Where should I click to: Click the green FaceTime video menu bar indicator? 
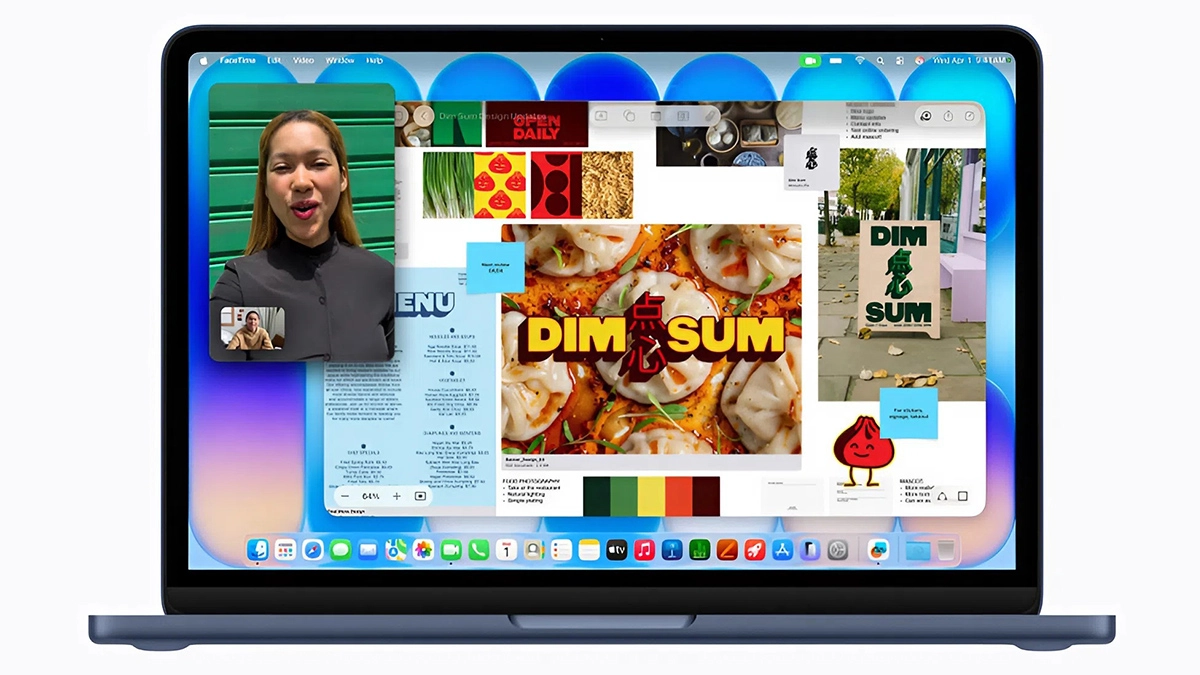(810, 61)
